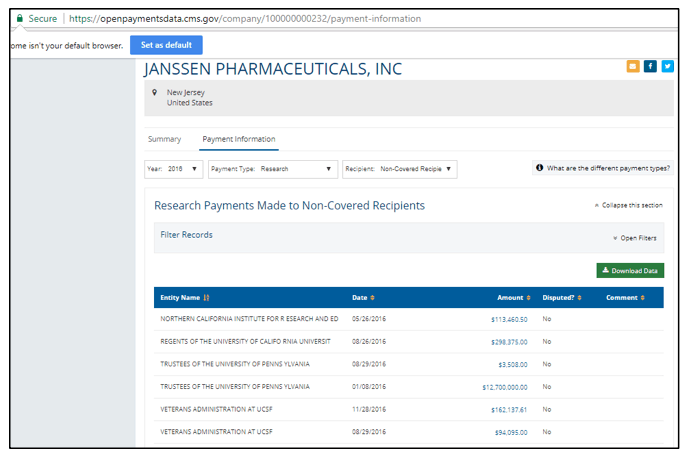Share page via Twitter icon

(x=667, y=66)
